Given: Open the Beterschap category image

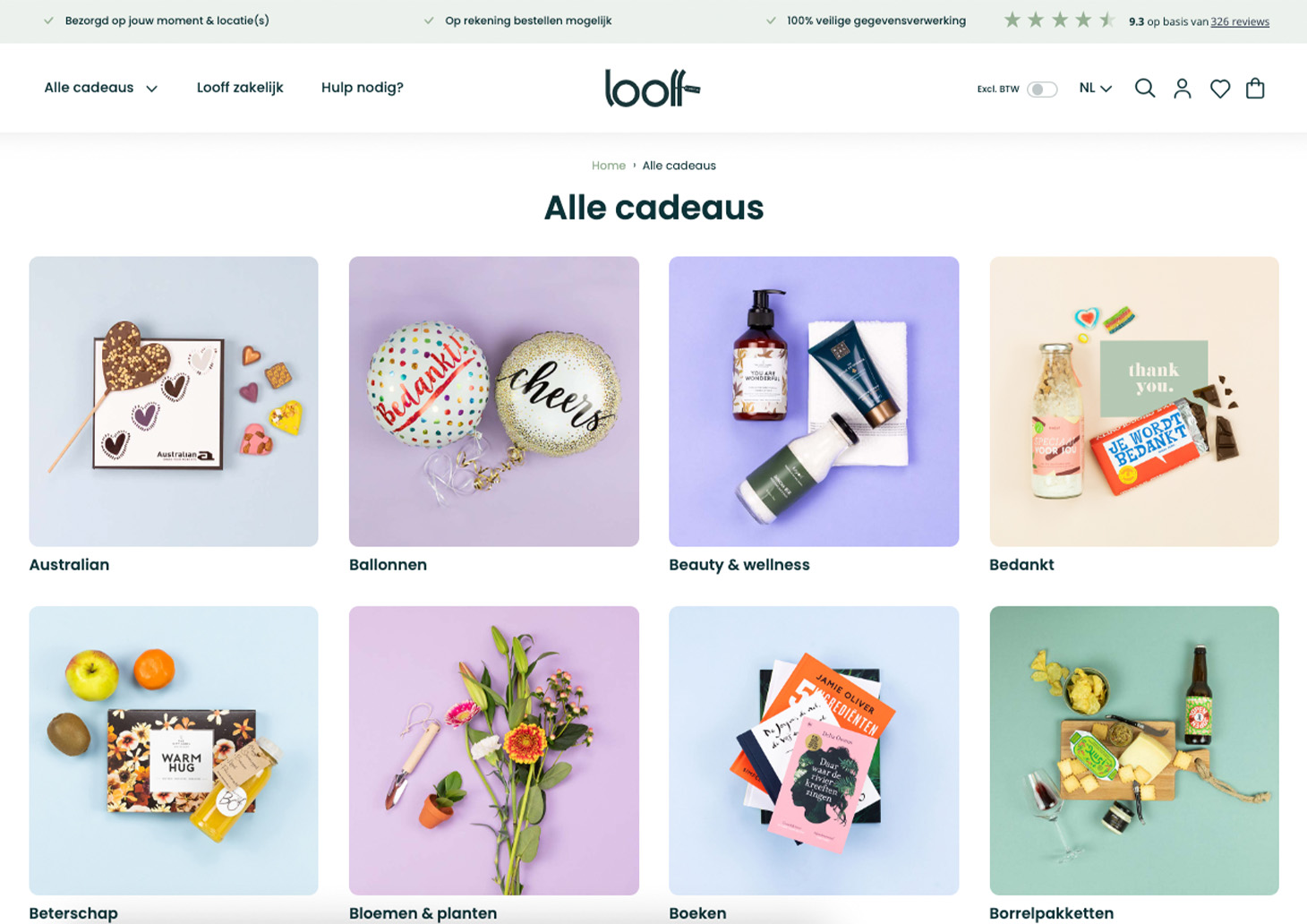Looking at the screenshot, I should coord(174,750).
